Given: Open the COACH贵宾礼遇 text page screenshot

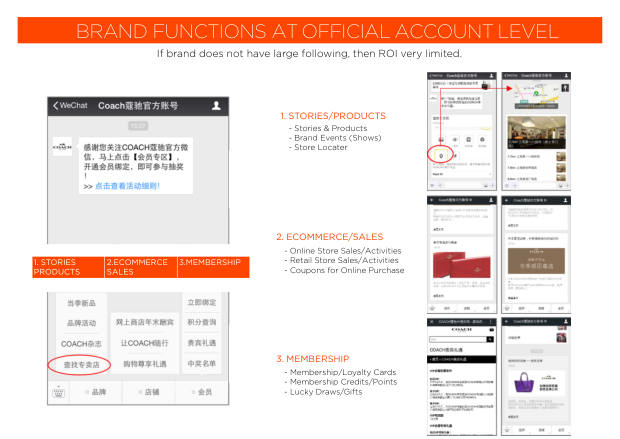Looking at the screenshot, I should 461,376.
